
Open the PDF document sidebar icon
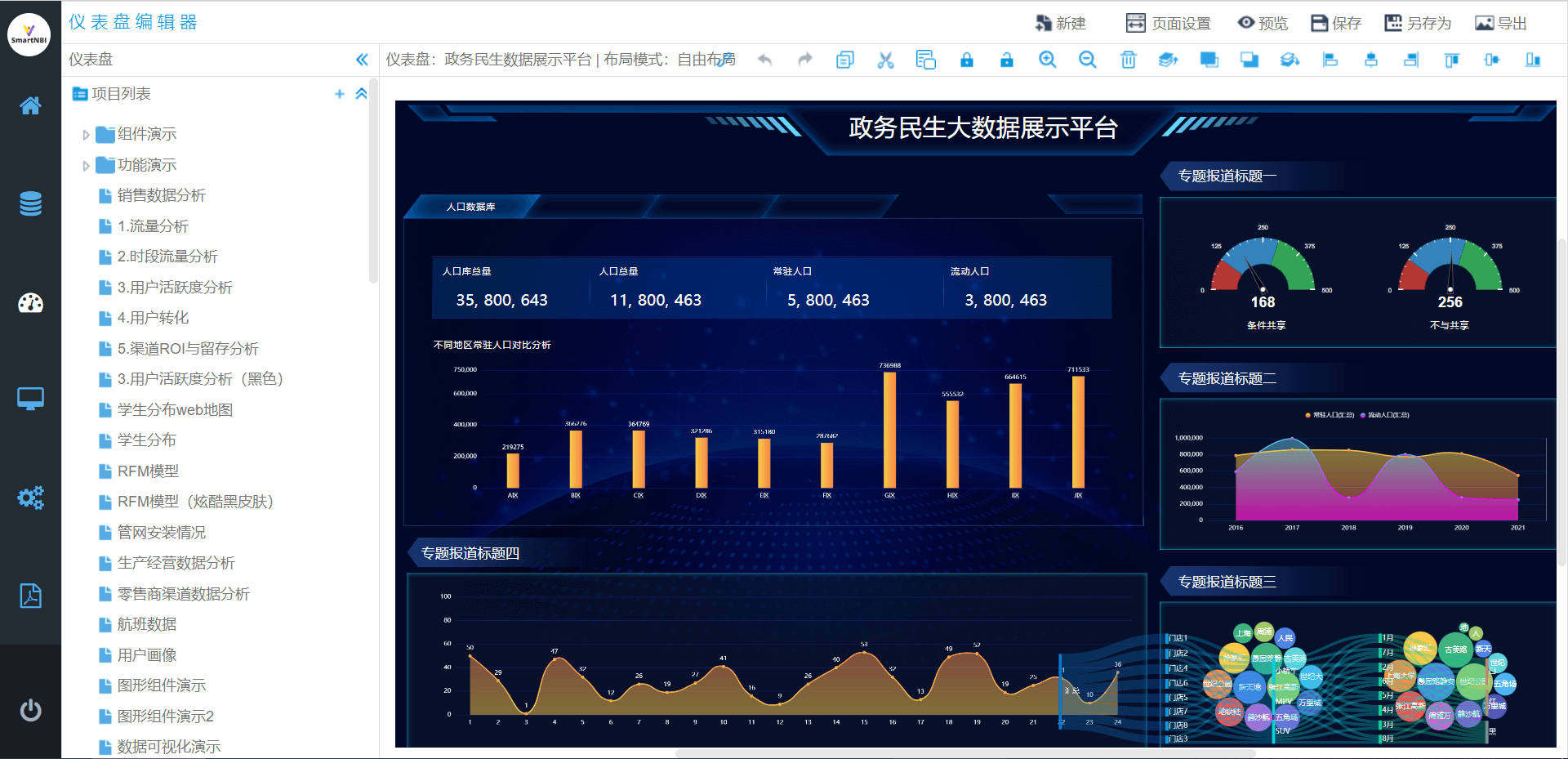coord(30,596)
